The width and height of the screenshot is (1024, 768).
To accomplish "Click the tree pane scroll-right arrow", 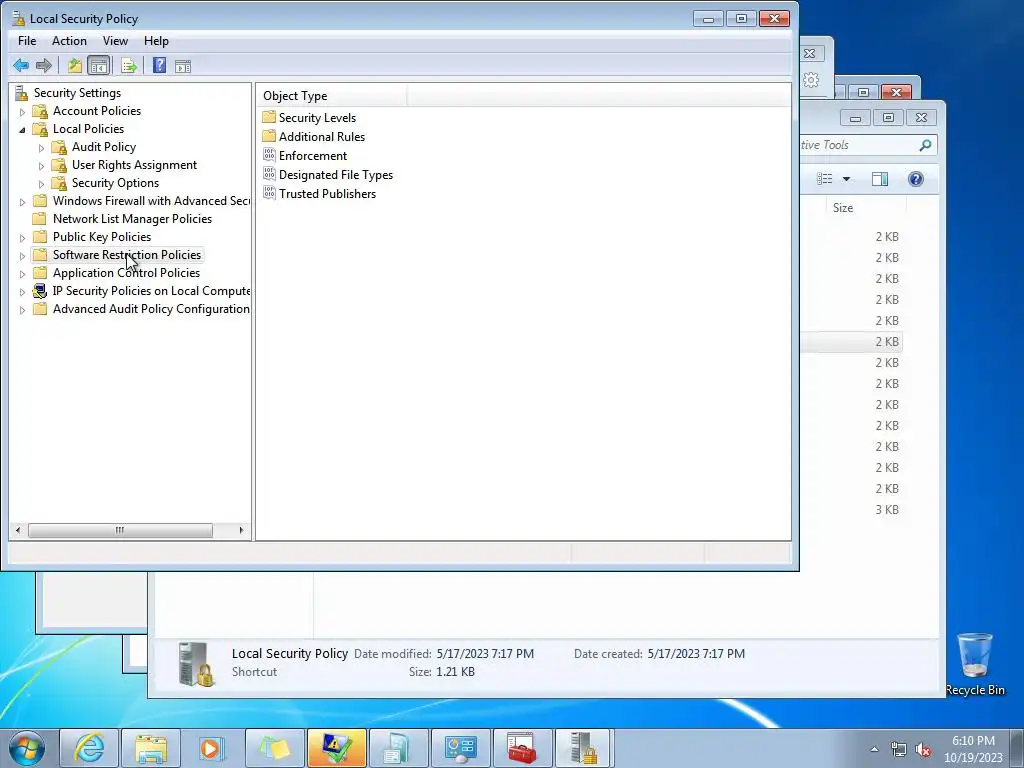I will 241,530.
